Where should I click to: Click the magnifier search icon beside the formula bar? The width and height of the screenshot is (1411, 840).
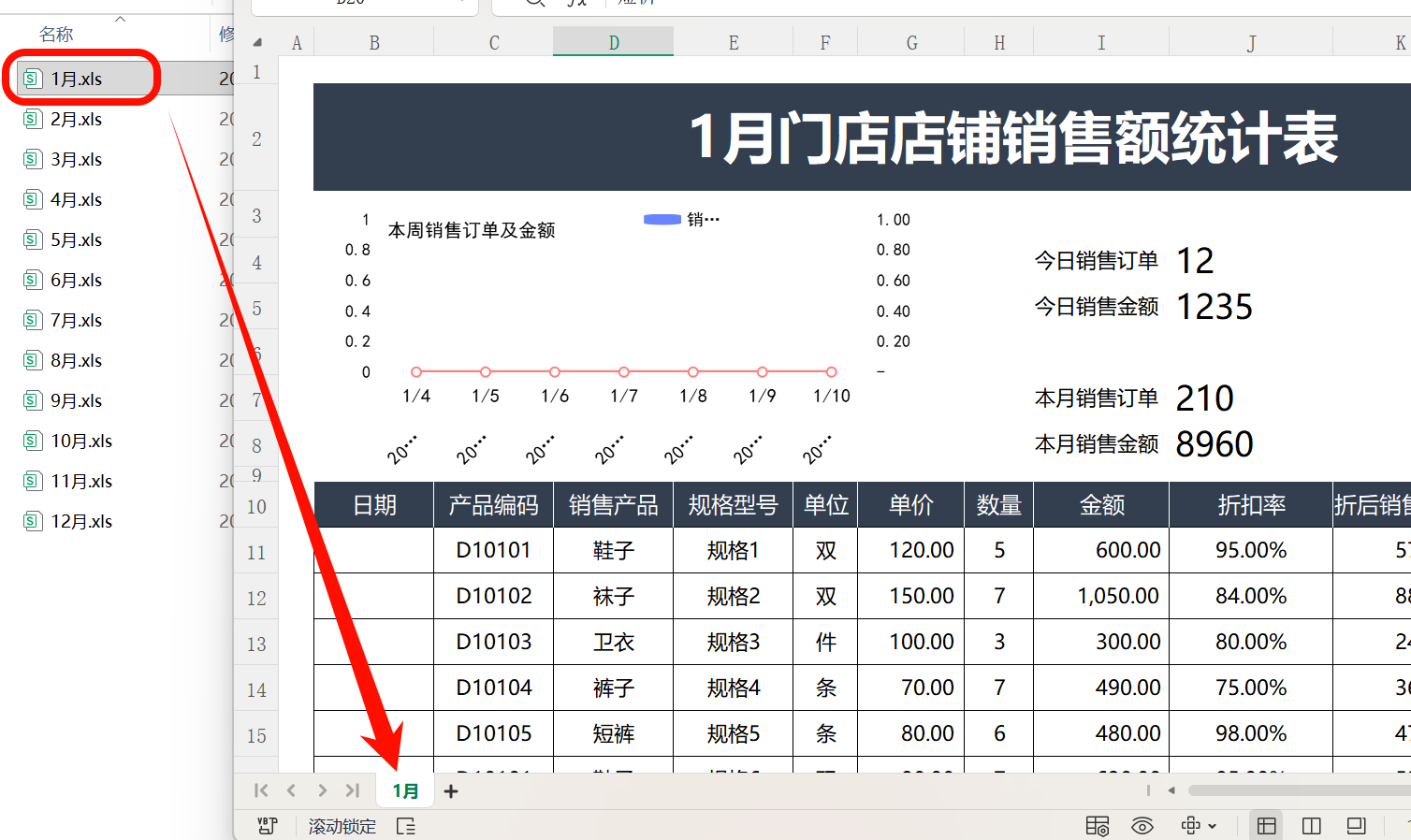click(533, 4)
